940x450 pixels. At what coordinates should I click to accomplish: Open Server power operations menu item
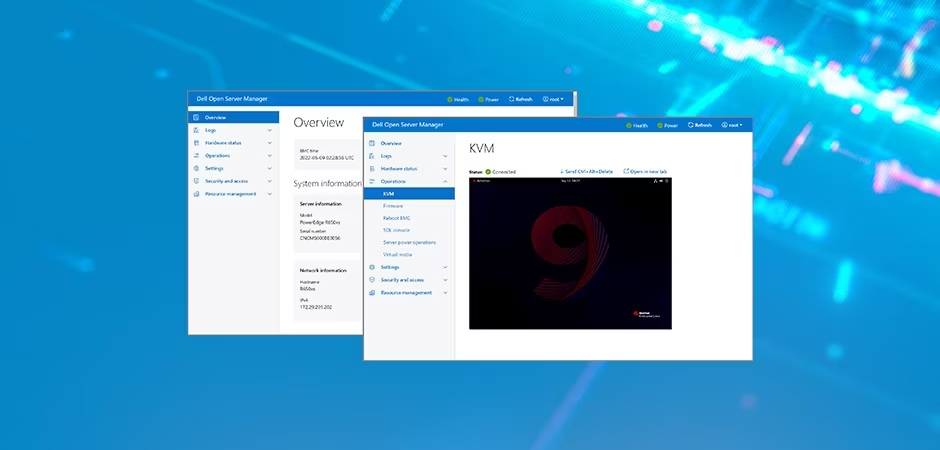[409, 243]
